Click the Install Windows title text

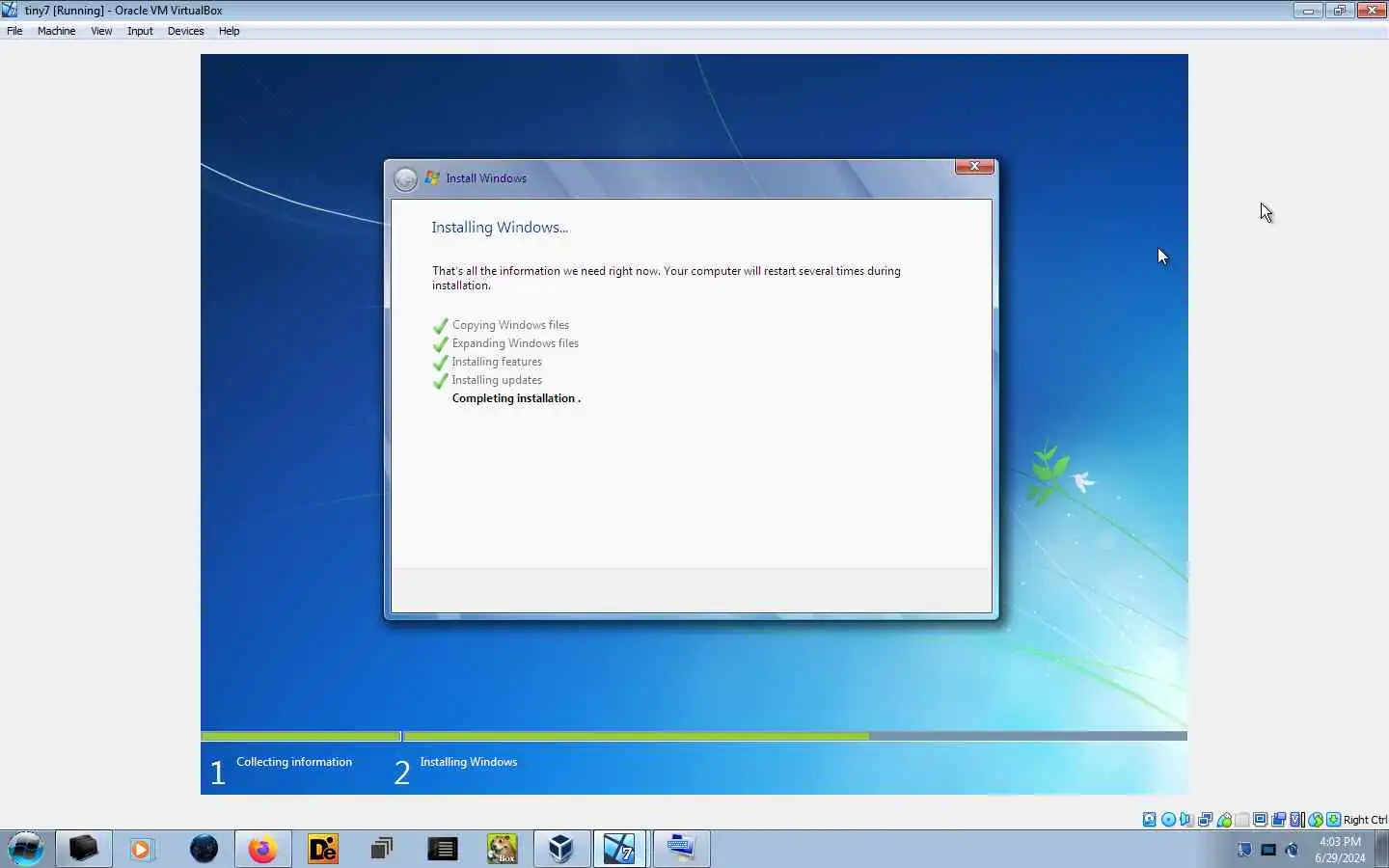486,178
